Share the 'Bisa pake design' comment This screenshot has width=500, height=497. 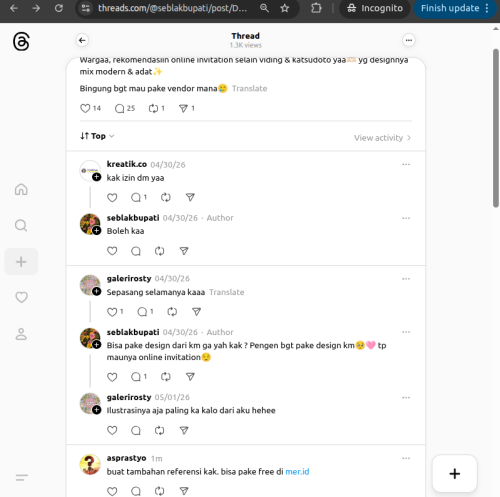pyautogui.click(x=190, y=377)
